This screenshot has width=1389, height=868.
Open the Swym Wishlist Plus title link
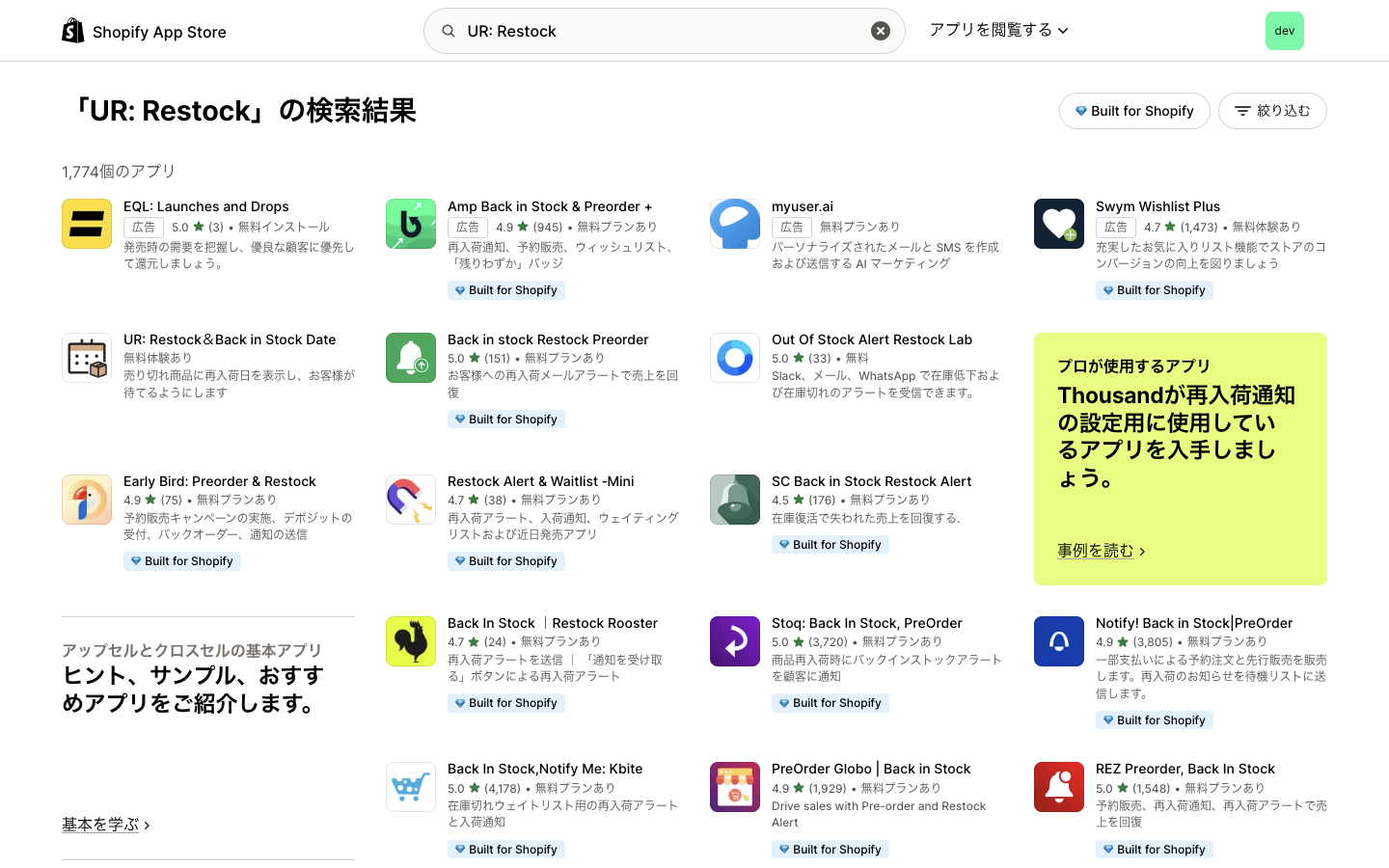coord(1157,206)
